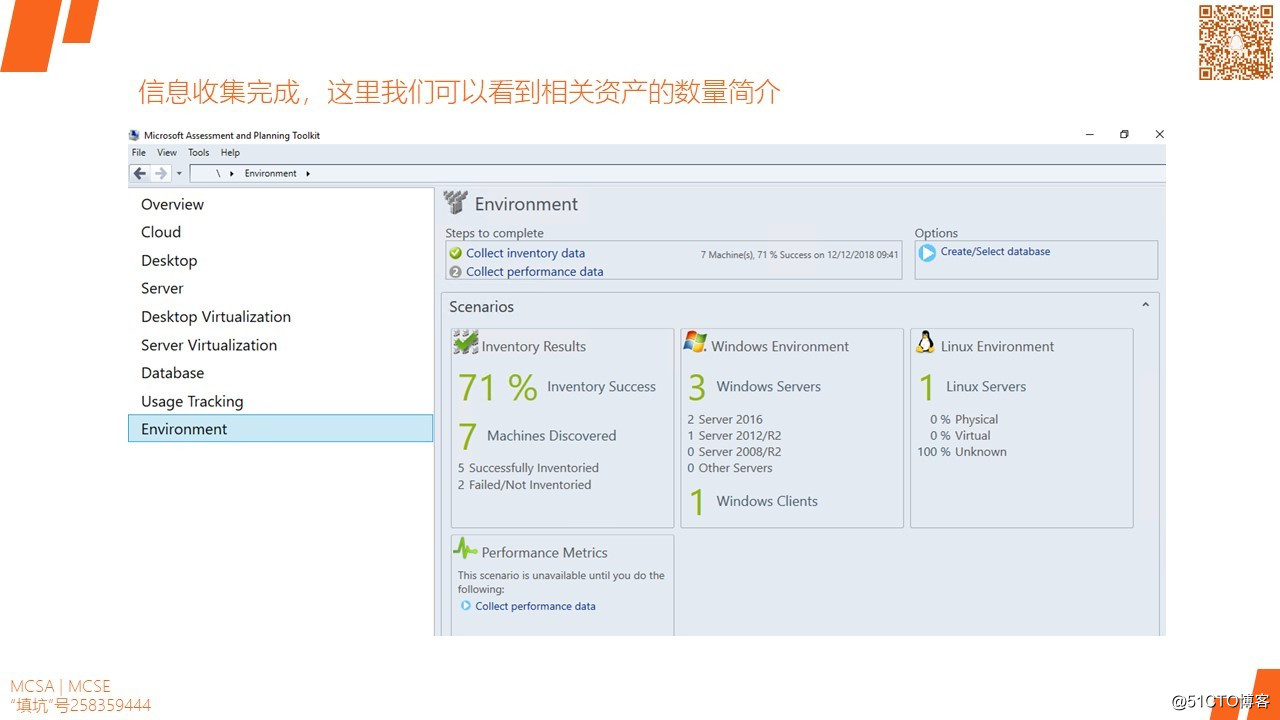Screen dimensions: 1280x720
Task: Click the blue play icon beside Create/Select database
Action: [927, 253]
